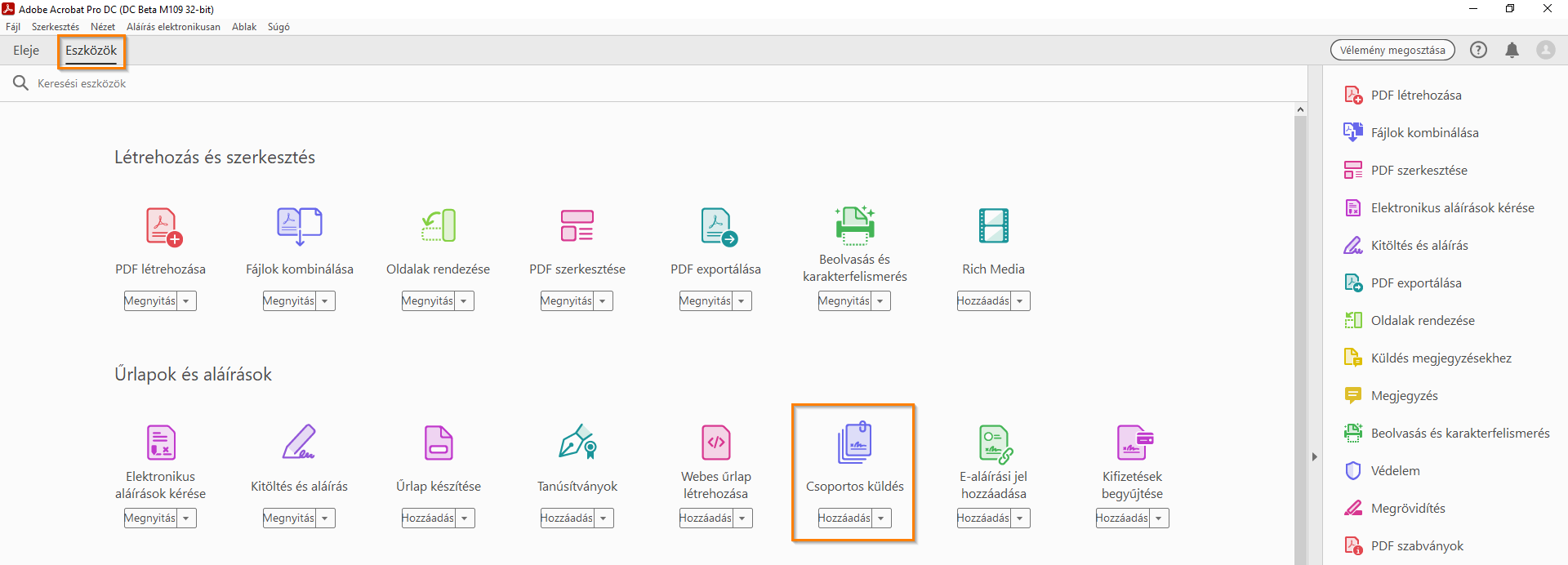Click Hozzáadás under E-aláírási jel hozzáadása

pos(983,518)
